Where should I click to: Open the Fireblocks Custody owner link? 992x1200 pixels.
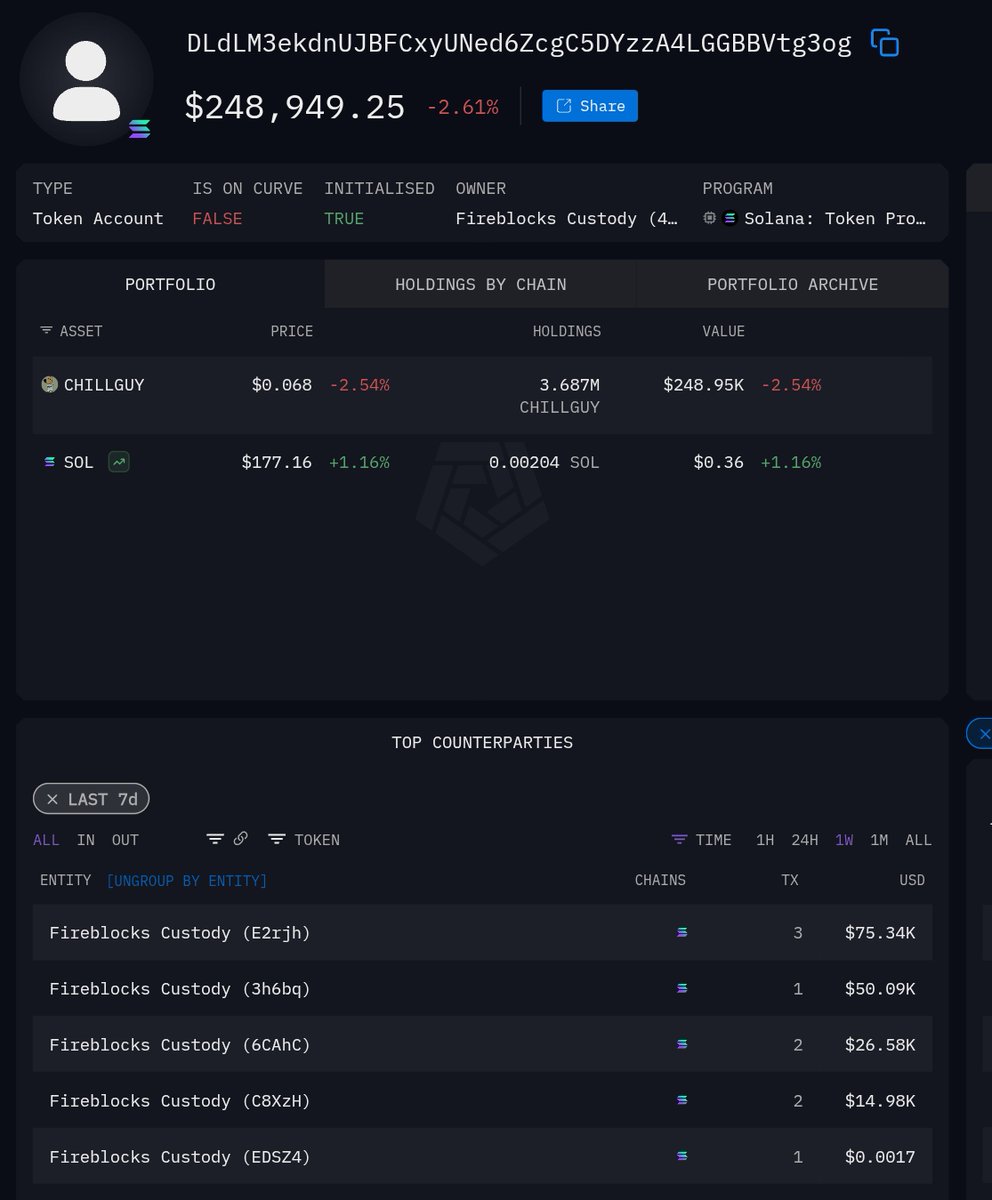(x=568, y=219)
